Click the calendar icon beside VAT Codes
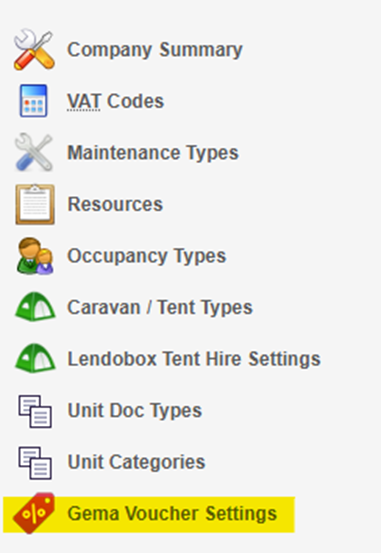The image size is (381, 553). 34,101
